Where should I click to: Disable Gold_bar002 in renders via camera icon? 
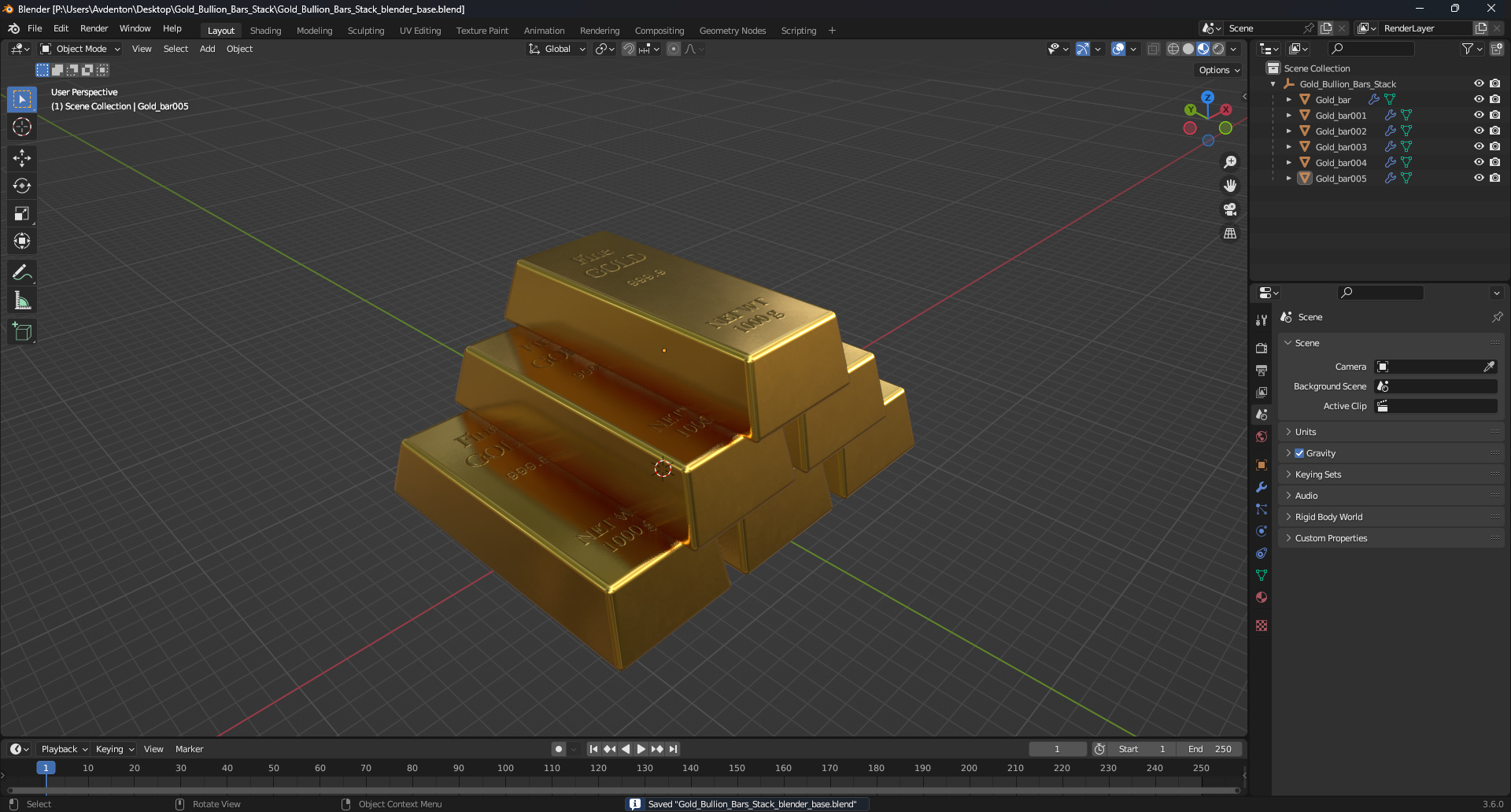click(1495, 131)
